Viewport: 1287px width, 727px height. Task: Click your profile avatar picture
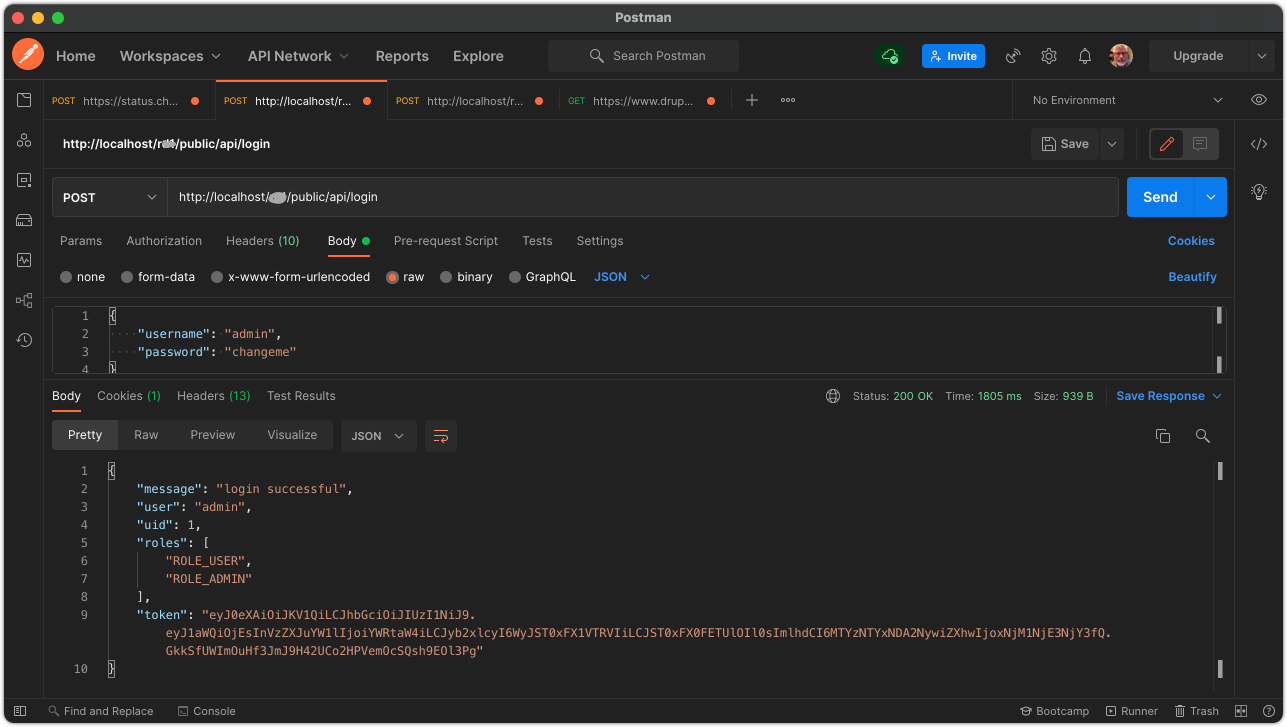pyautogui.click(x=1120, y=56)
